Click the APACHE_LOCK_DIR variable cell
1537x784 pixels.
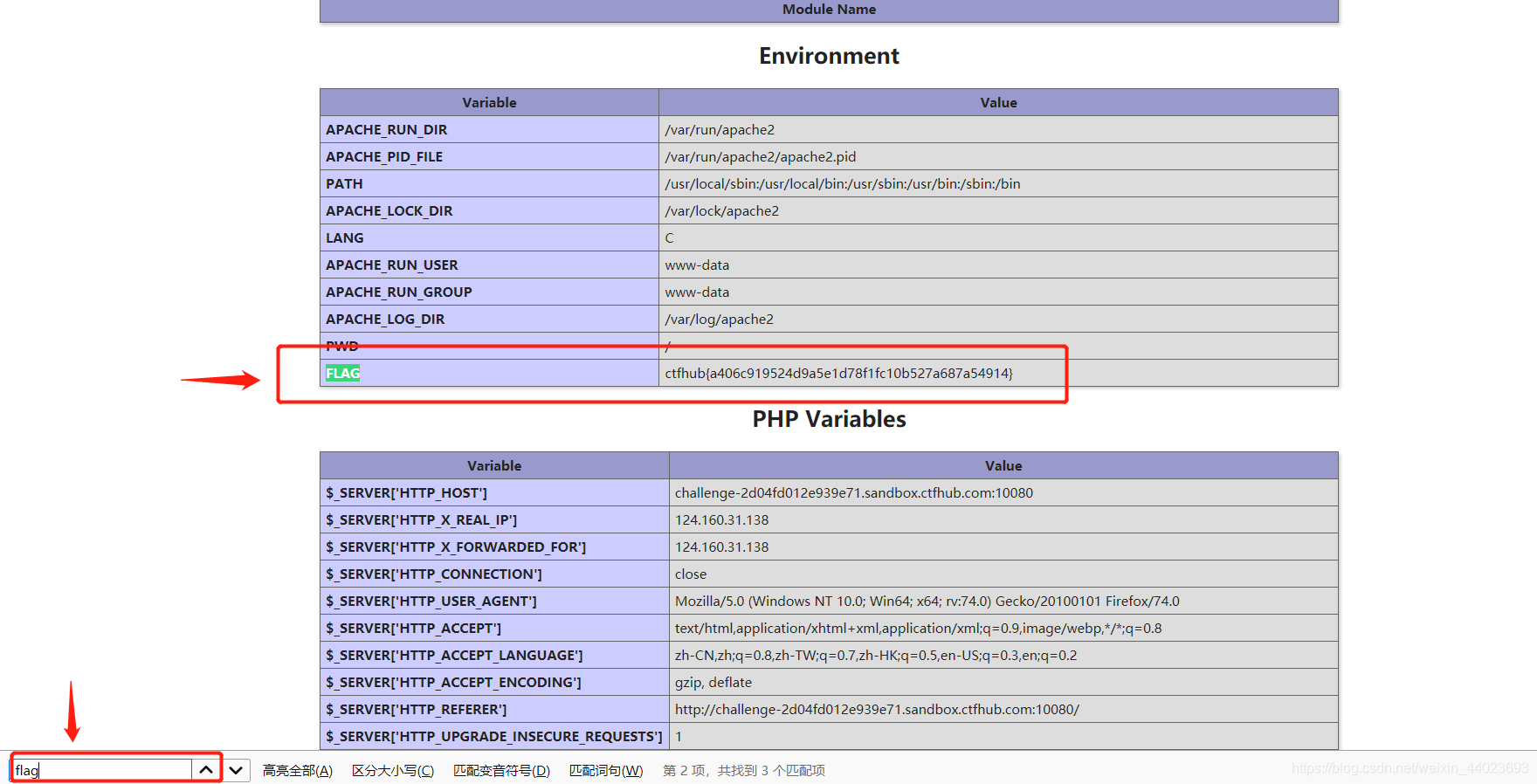tap(489, 210)
